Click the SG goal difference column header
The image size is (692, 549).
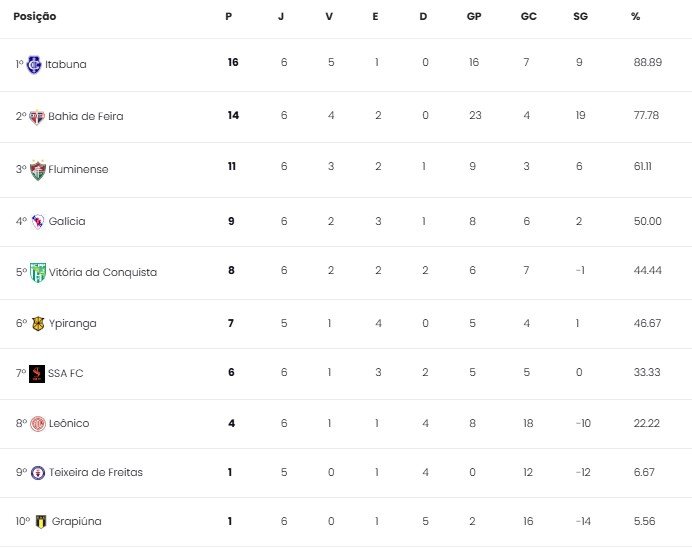[x=580, y=17]
